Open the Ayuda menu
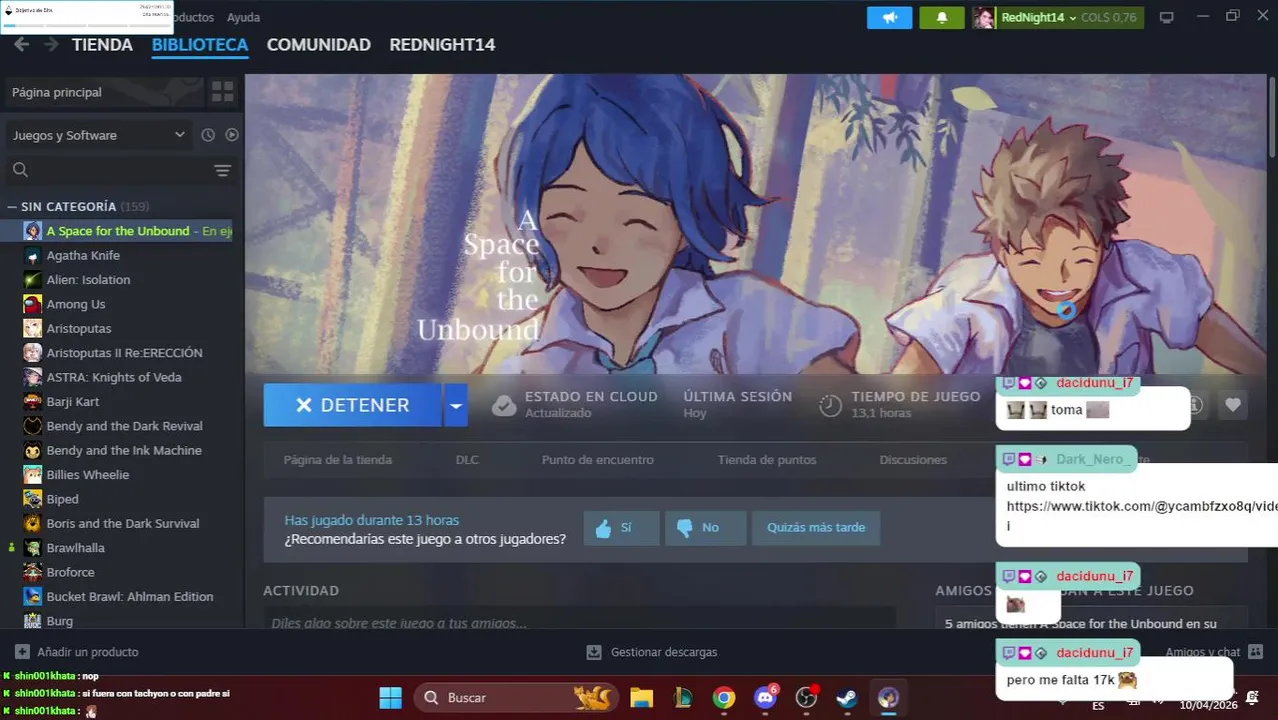Image resolution: width=1278 pixels, height=720 pixels. (x=243, y=17)
